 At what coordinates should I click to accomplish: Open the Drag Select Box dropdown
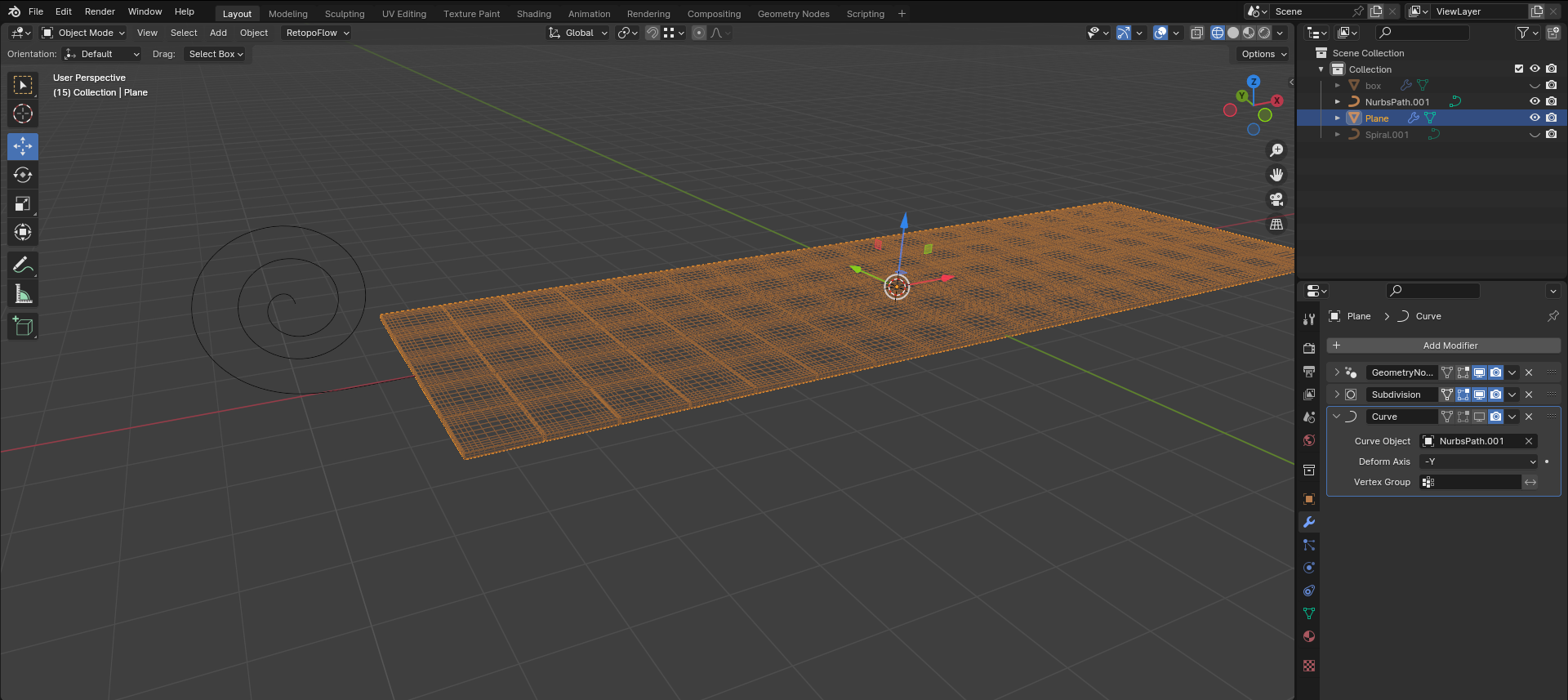[216, 54]
